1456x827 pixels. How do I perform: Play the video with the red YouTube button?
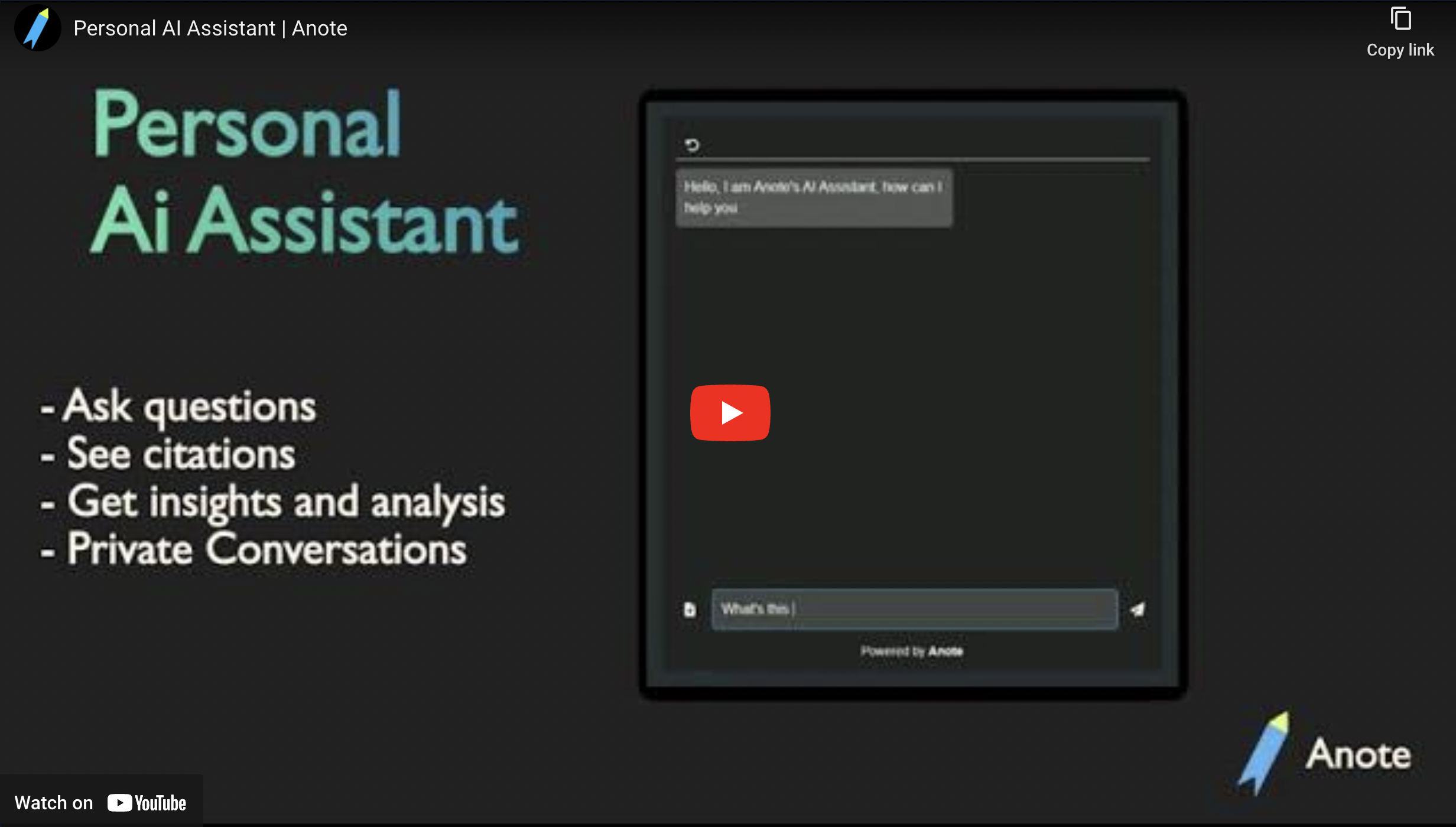(x=730, y=413)
